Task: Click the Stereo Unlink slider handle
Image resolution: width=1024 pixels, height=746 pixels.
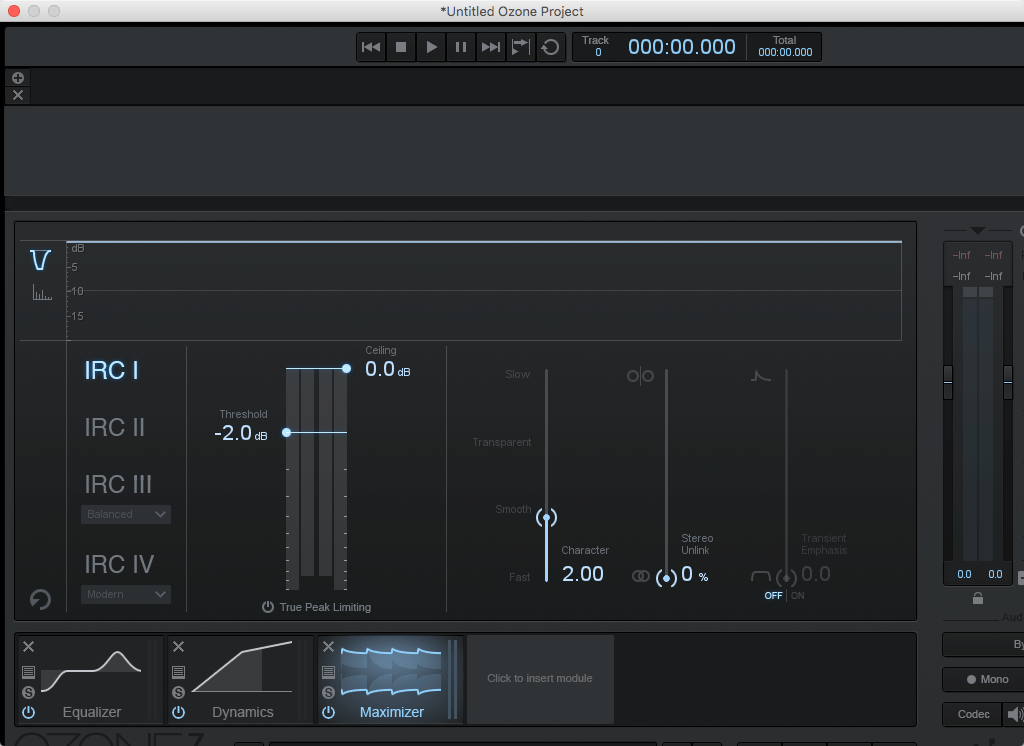Action: (x=666, y=578)
